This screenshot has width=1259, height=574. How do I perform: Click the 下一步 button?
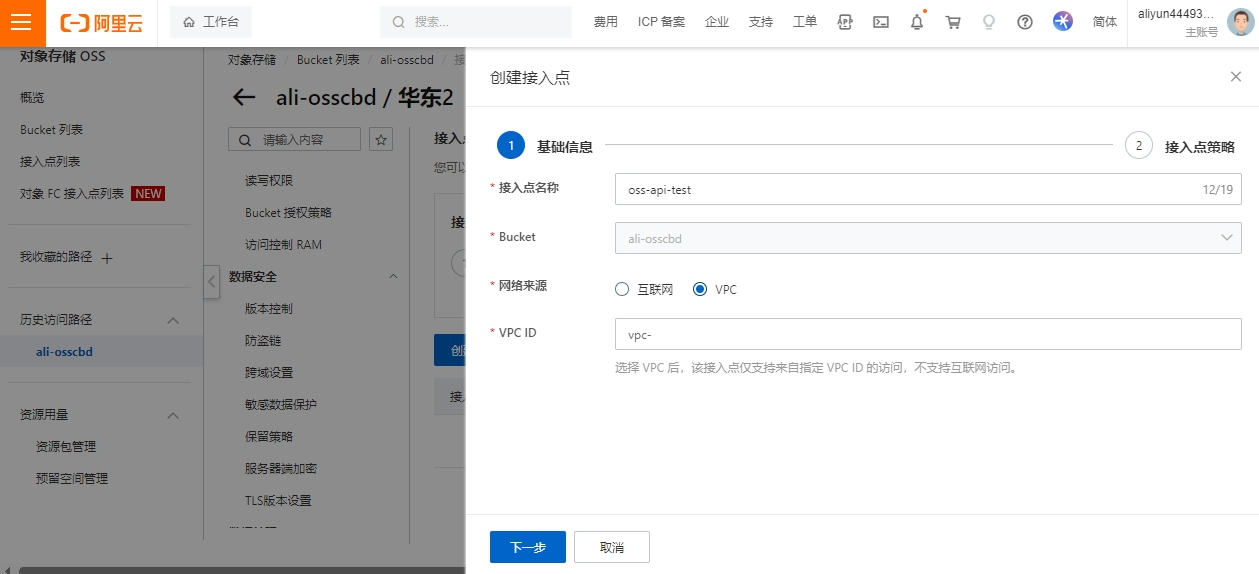[x=527, y=547]
